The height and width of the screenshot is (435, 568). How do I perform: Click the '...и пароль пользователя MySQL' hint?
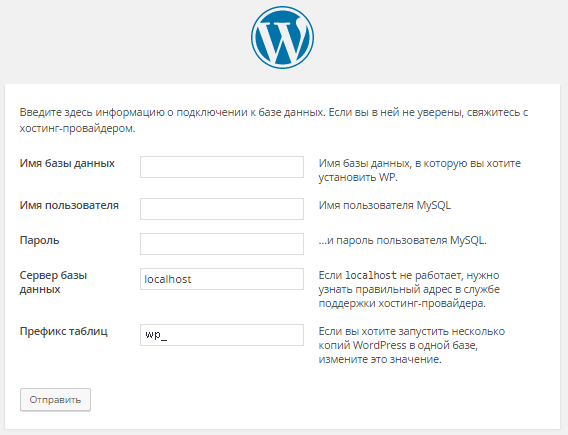coord(402,240)
